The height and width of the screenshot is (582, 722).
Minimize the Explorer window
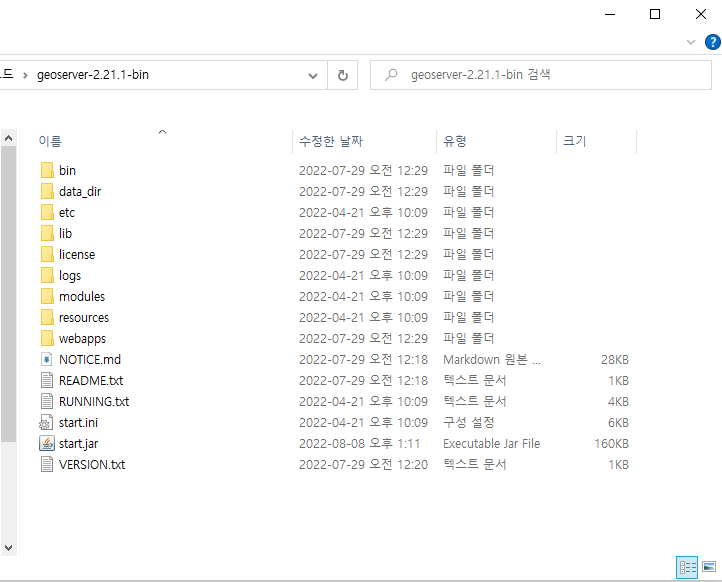pyautogui.click(x=610, y=14)
